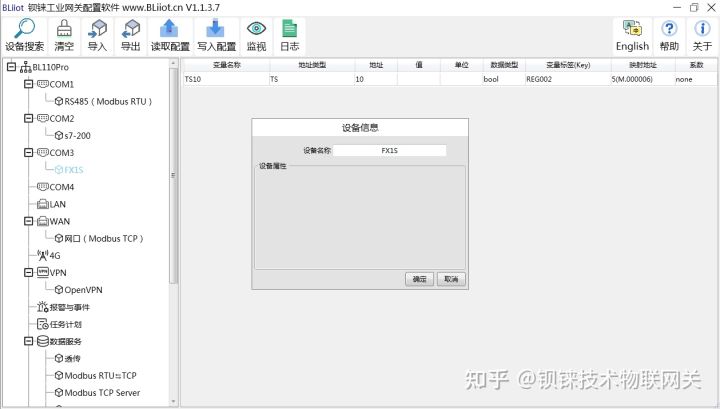Image resolution: width=720 pixels, height=409 pixels.
Task: Select the OpenVPN node
Action: [79, 290]
